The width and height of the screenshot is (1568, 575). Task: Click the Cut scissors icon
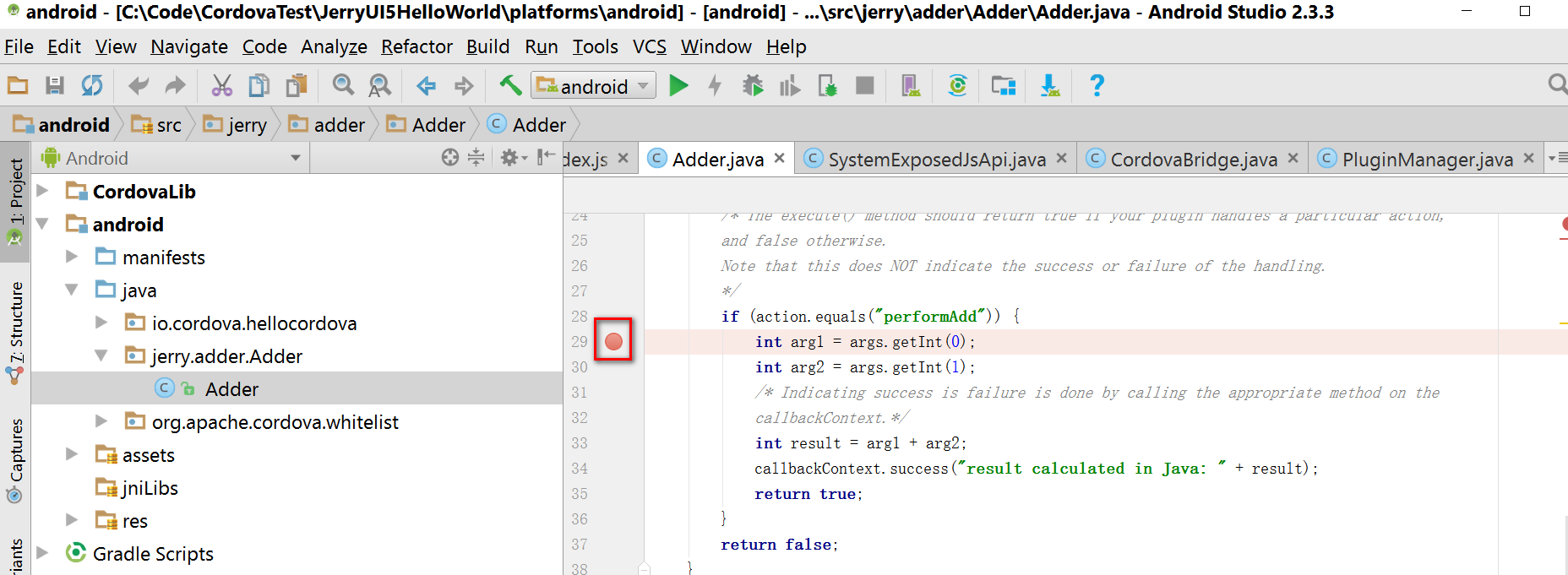(x=222, y=85)
